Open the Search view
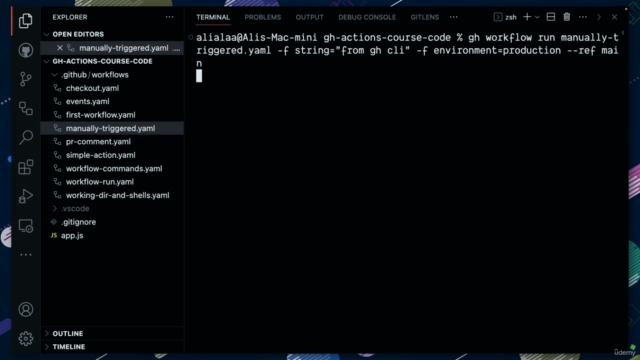Screen dimensions: 640x360 point(25,137)
